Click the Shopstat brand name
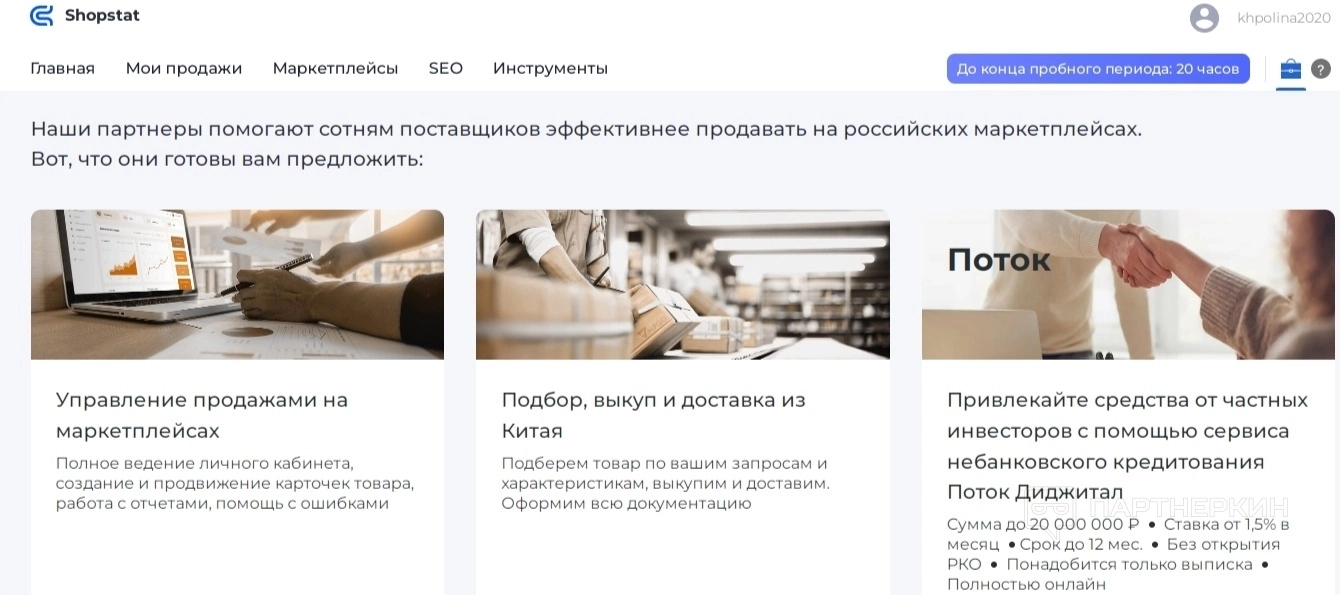 coord(102,16)
